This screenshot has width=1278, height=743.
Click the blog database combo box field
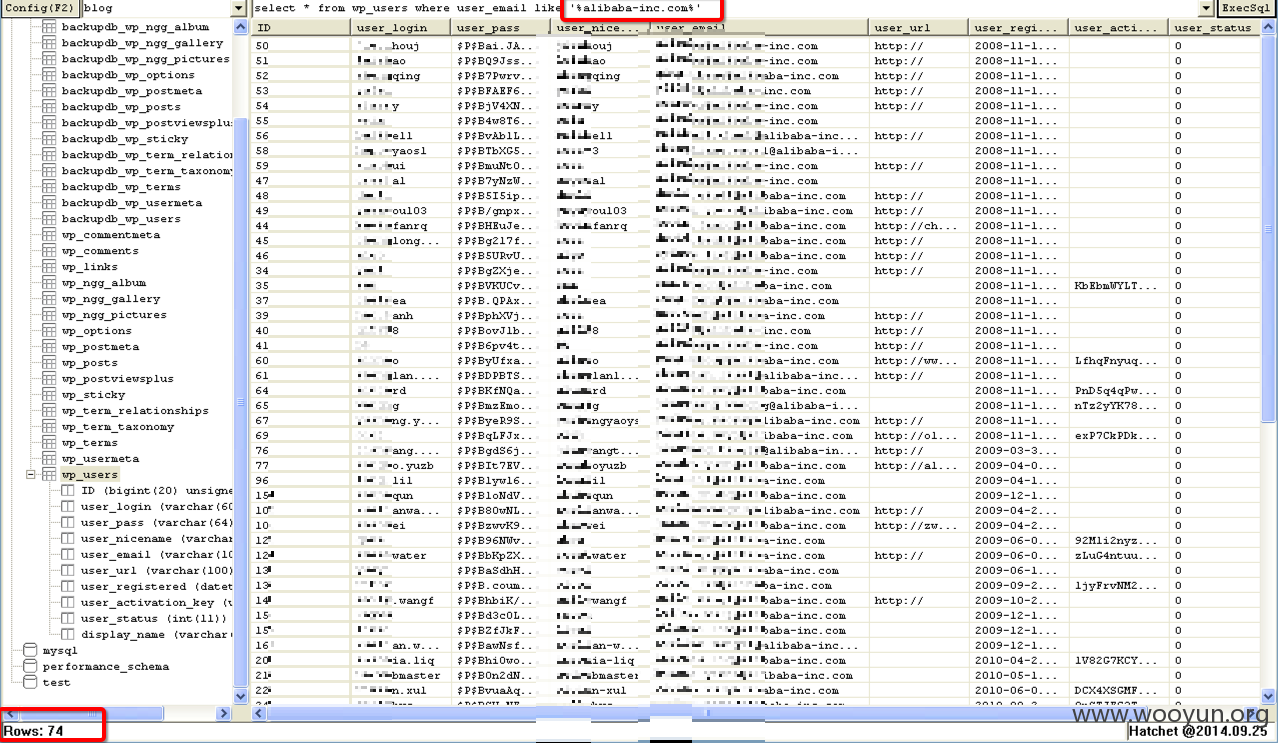[156, 8]
